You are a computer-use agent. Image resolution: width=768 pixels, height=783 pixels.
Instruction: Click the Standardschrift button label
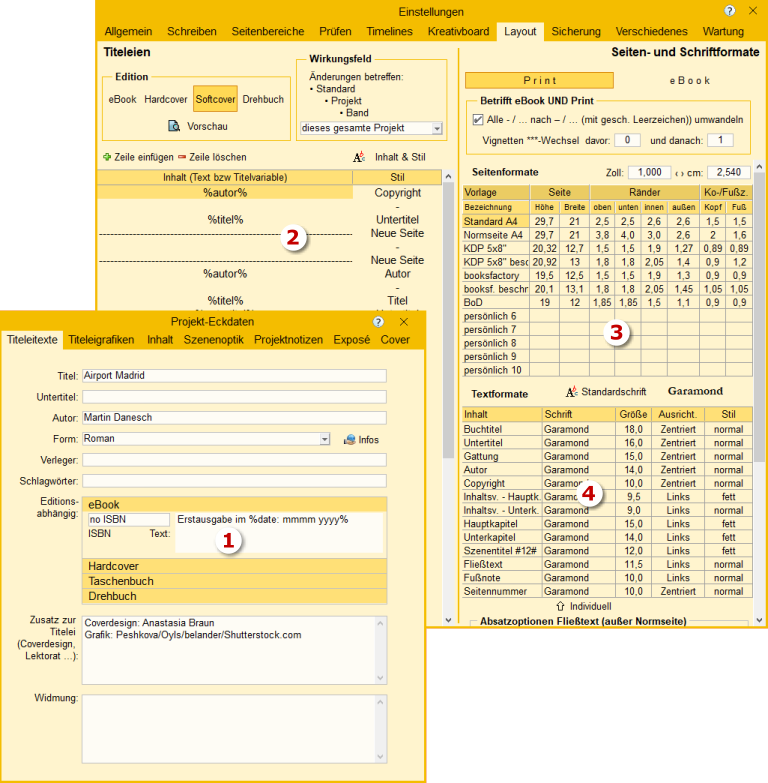613,392
